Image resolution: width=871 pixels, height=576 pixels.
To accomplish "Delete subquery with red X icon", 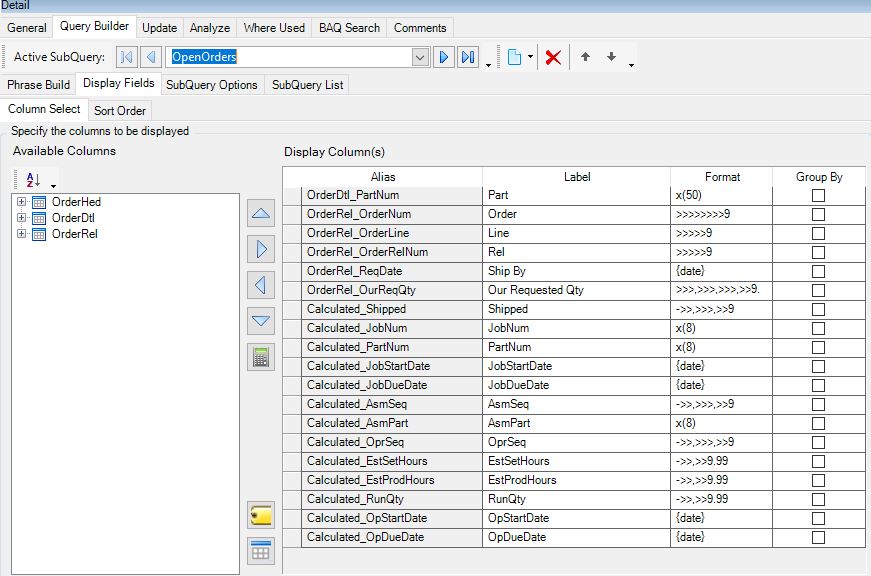I will click(x=553, y=57).
